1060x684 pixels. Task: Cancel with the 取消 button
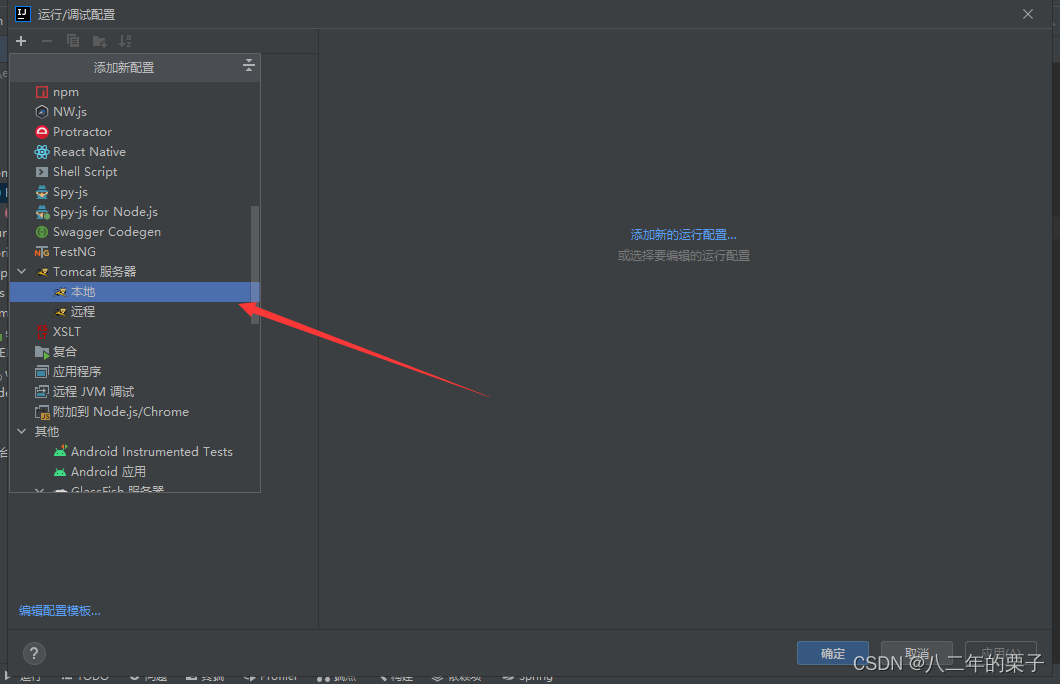(917, 653)
